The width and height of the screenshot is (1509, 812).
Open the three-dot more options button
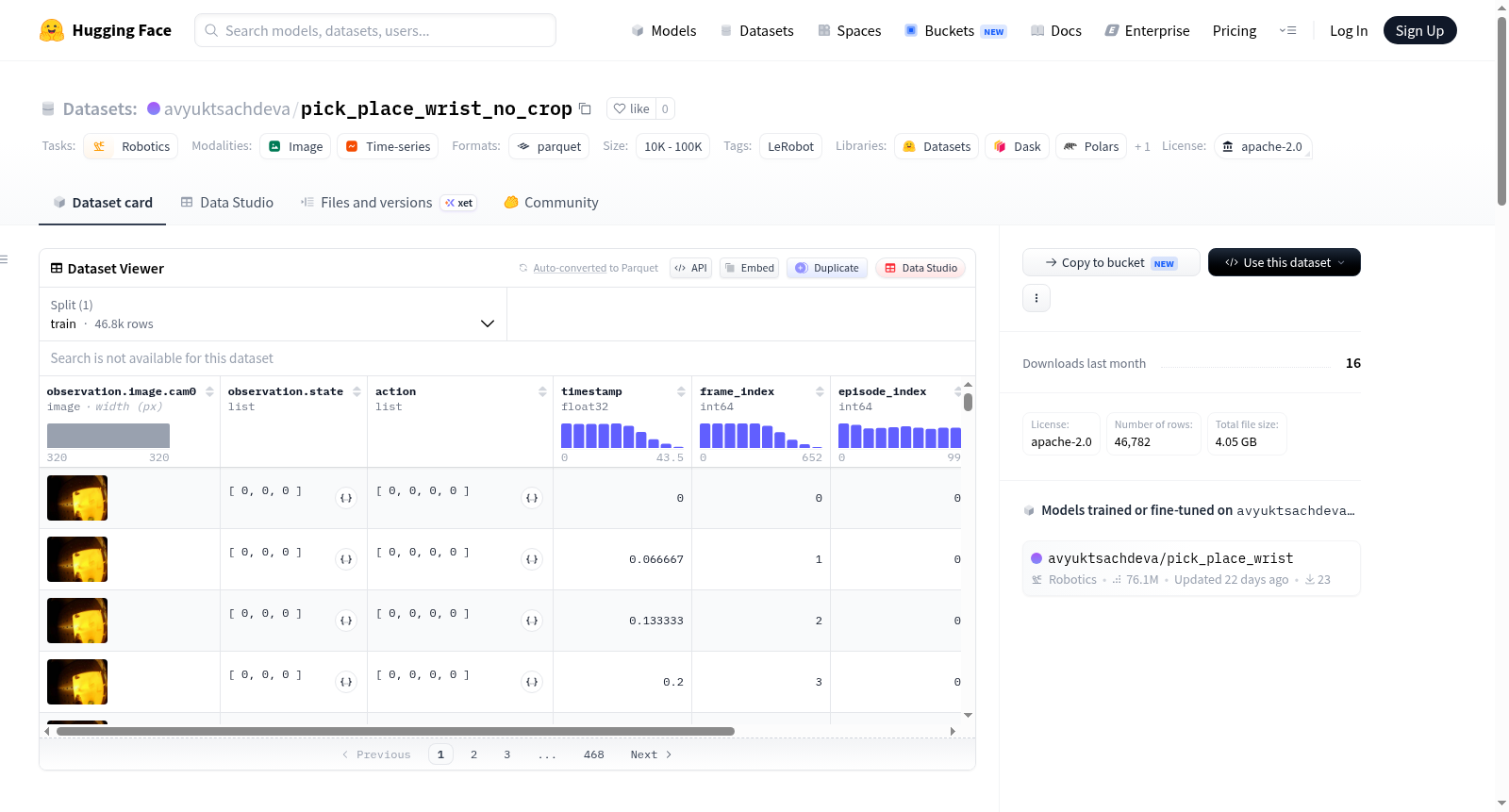1036,298
